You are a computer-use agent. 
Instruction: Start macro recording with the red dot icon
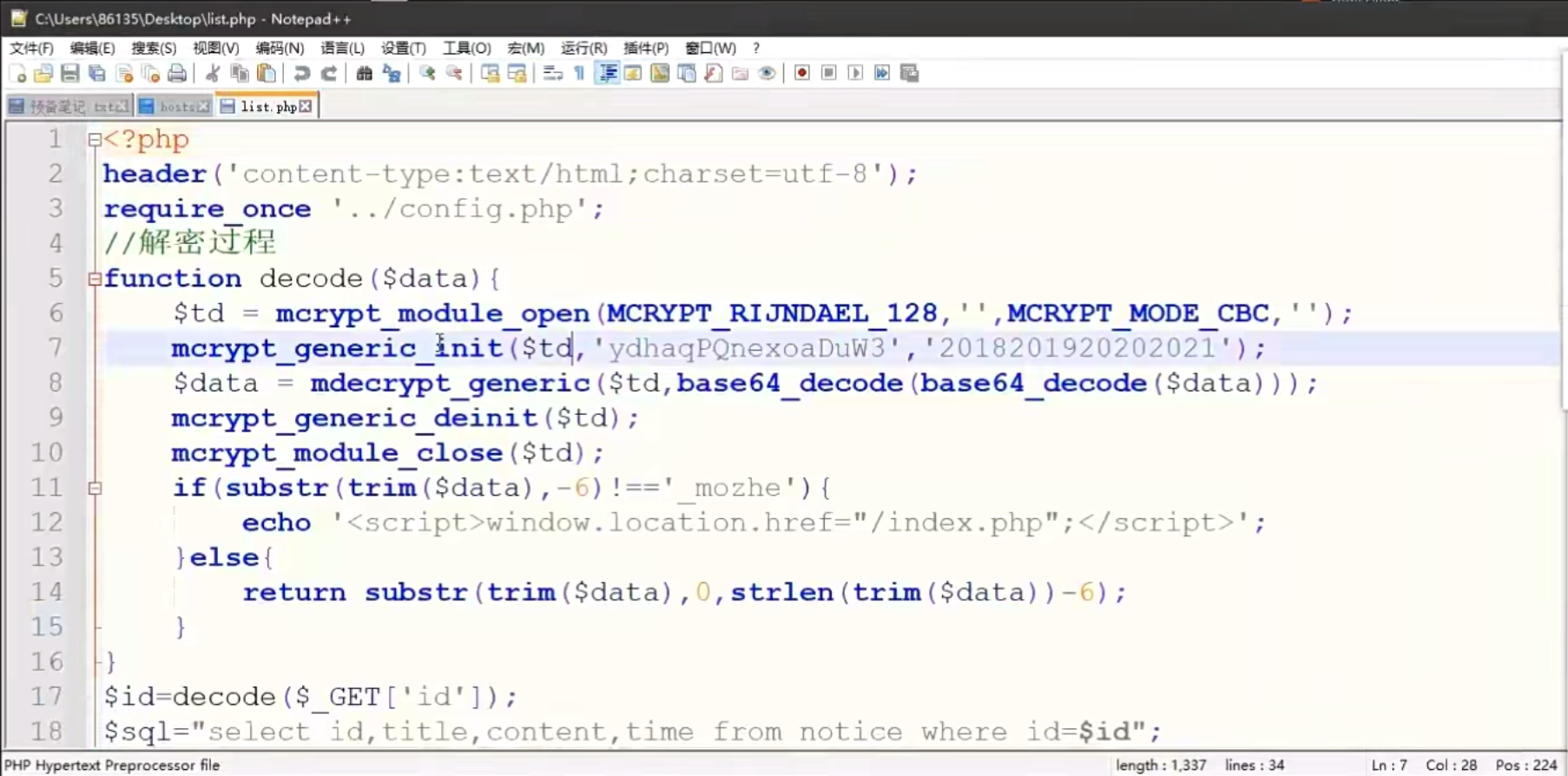click(x=802, y=73)
